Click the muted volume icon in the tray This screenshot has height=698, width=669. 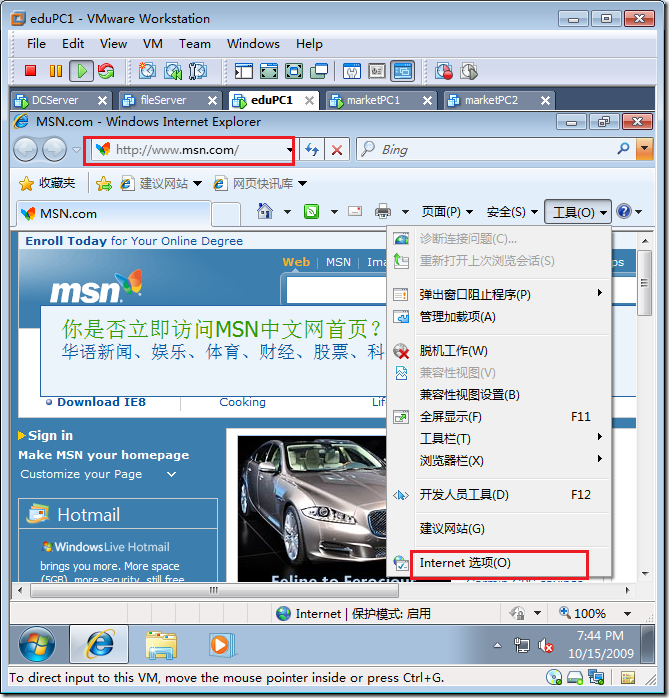coord(545,645)
